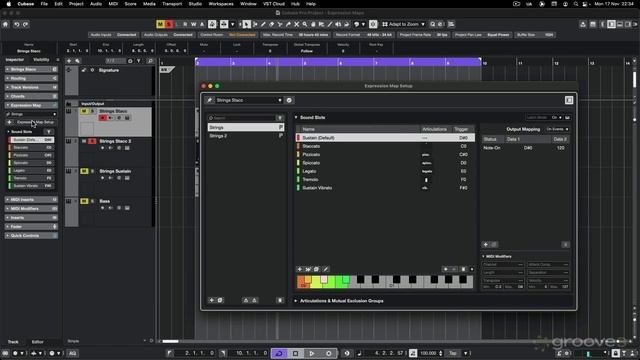This screenshot has width=640, height=360.
Task: Click the transport Play button
Action: 312,353
